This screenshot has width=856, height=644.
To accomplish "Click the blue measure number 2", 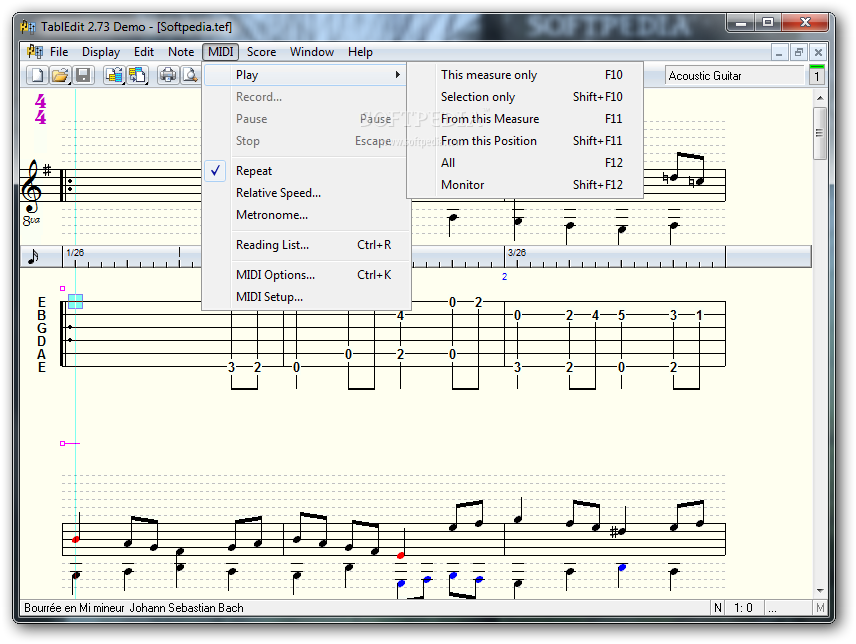I will click(x=504, y=277).
